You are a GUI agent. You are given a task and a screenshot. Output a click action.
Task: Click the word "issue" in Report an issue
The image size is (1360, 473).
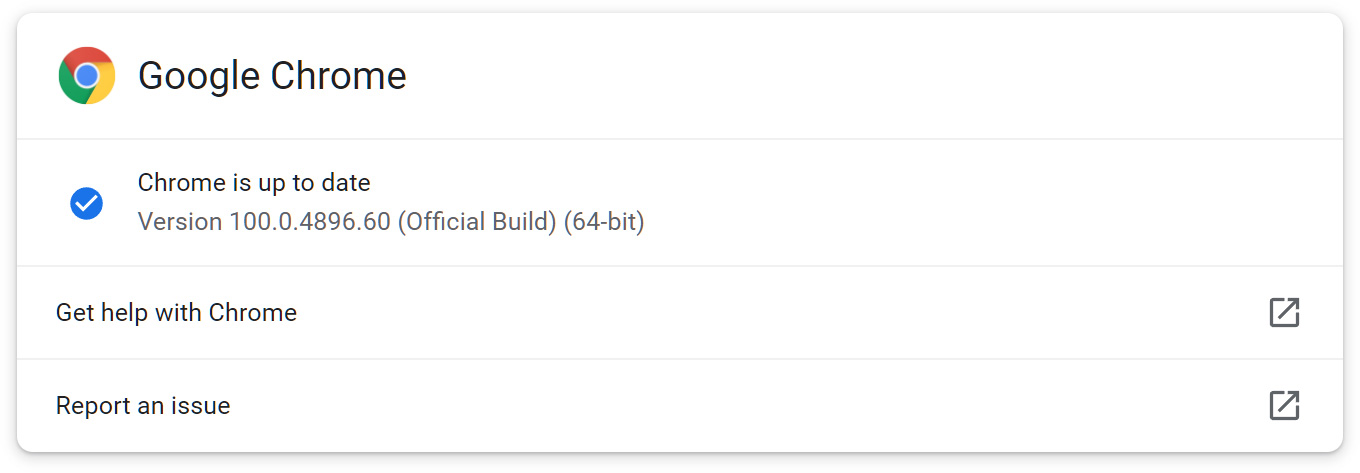pos(204,406)
